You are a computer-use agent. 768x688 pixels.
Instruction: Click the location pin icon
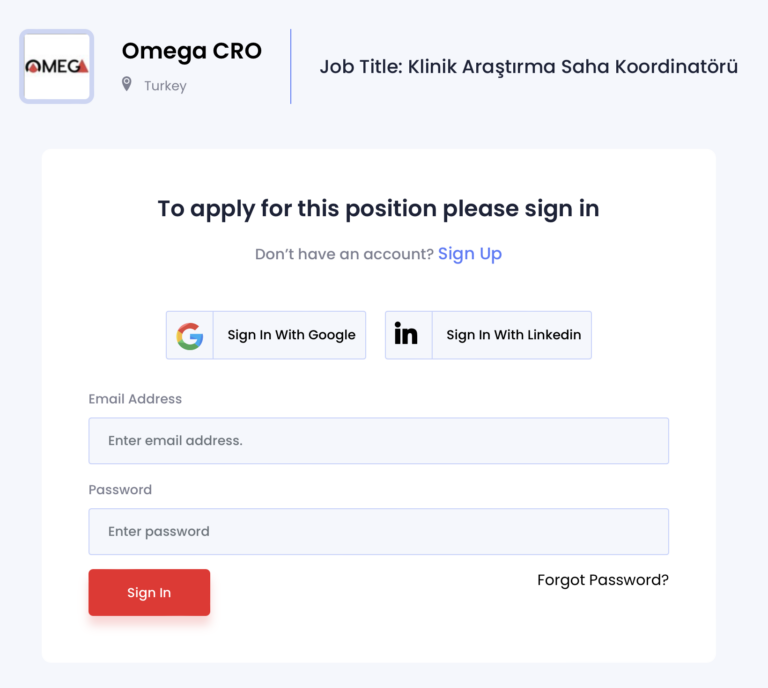[x=127, y=85]
